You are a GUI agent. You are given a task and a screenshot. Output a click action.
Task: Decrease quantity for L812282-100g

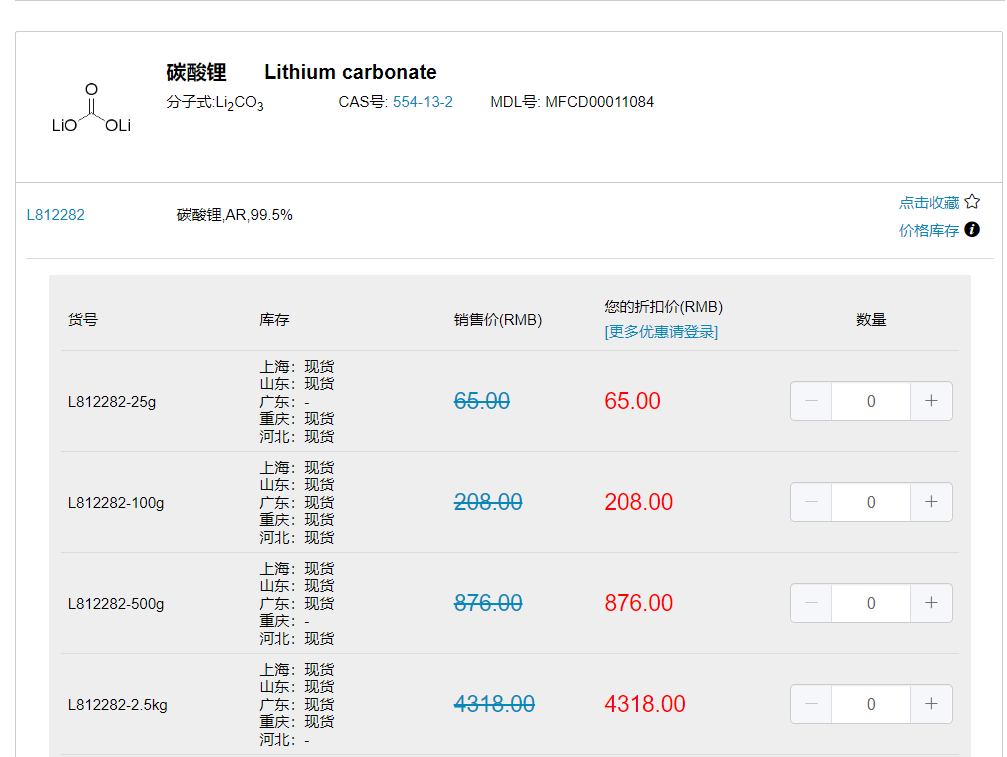point(811,501)
